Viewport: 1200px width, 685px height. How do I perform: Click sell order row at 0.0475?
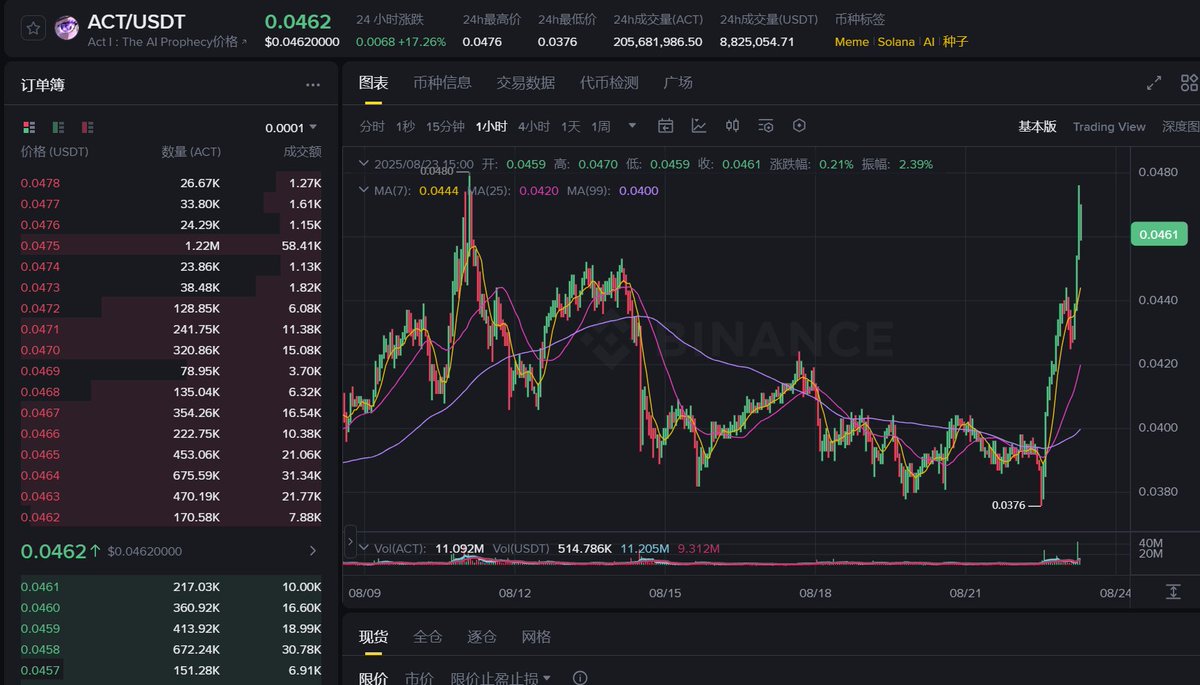point(171,246)
